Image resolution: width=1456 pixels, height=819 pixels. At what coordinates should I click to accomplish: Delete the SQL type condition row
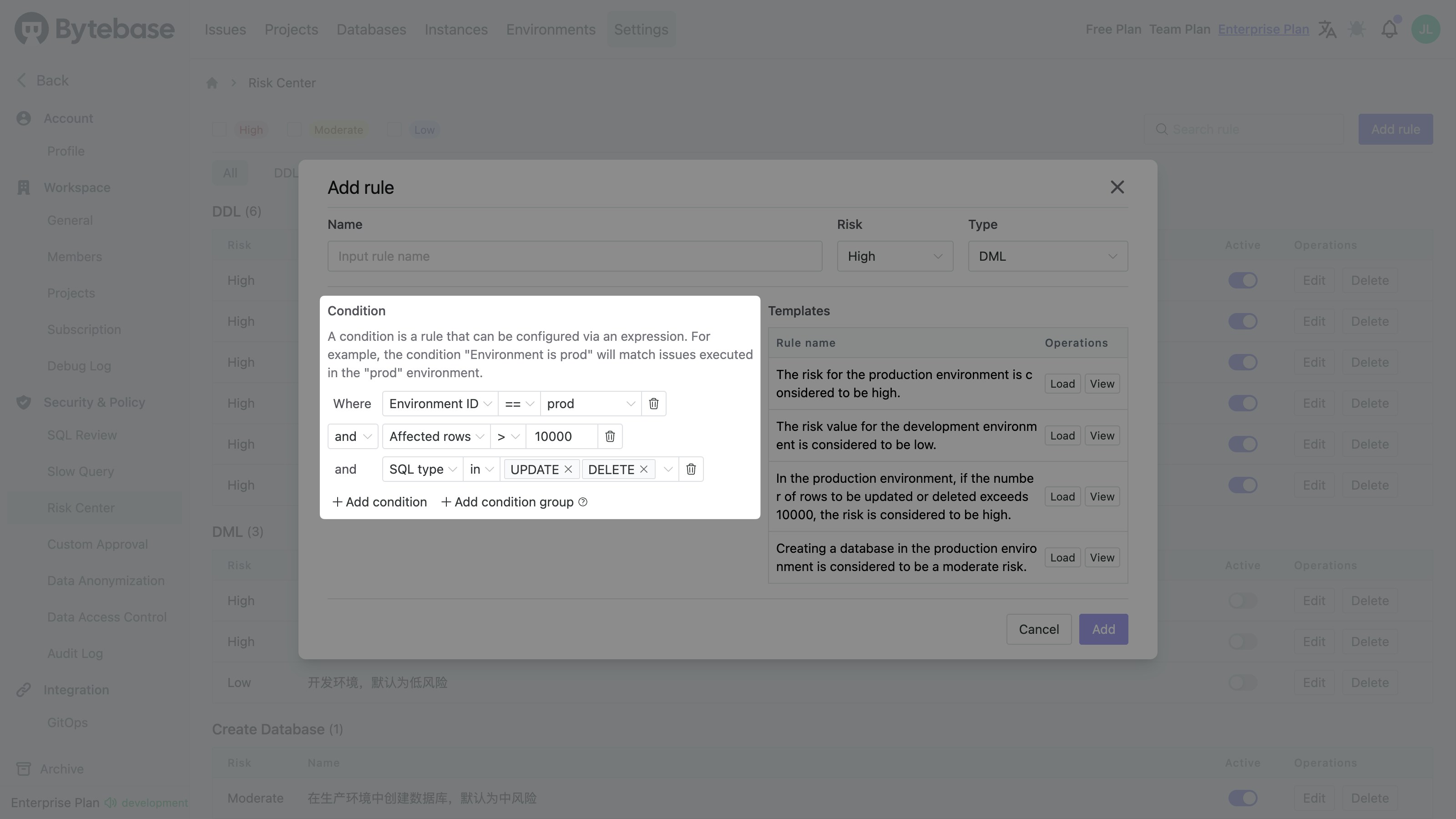(691, 469)
